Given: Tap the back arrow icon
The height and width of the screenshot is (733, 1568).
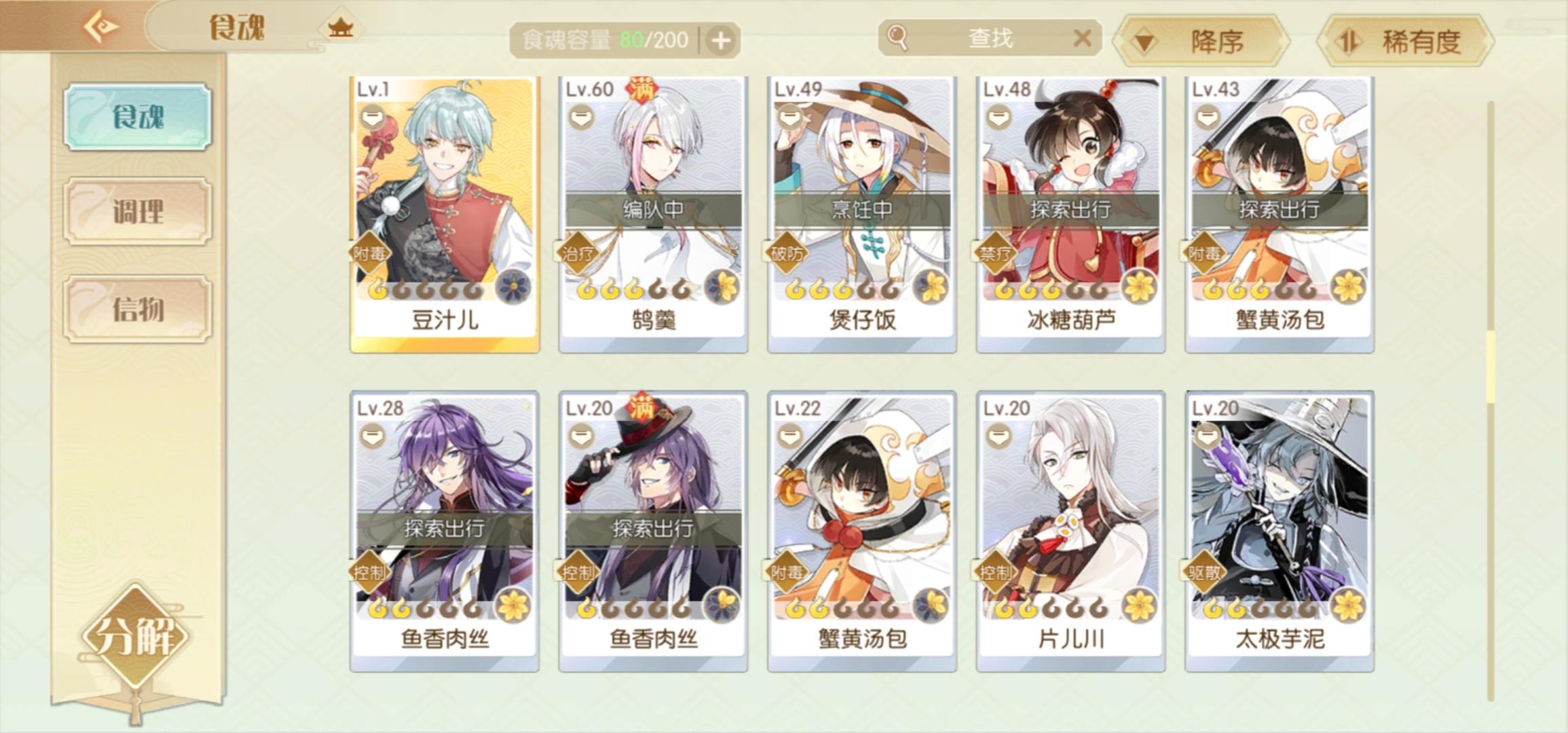Looking at the screenshot, I should (x=101, y=26).
